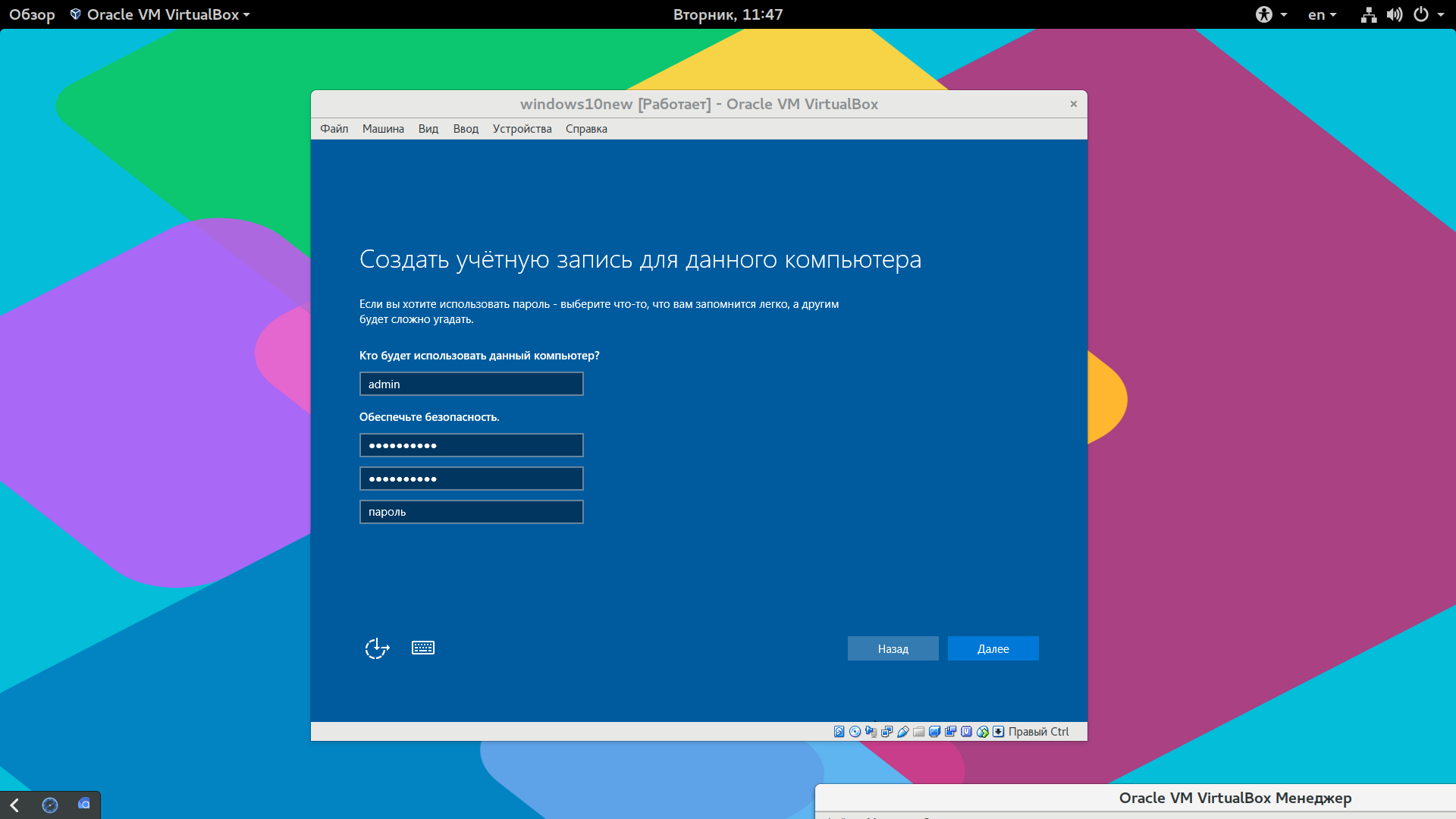Click the volume speaker icon in top bar
The image size is (1456, 819).
pyautogui.click(x=1395, y=14)
